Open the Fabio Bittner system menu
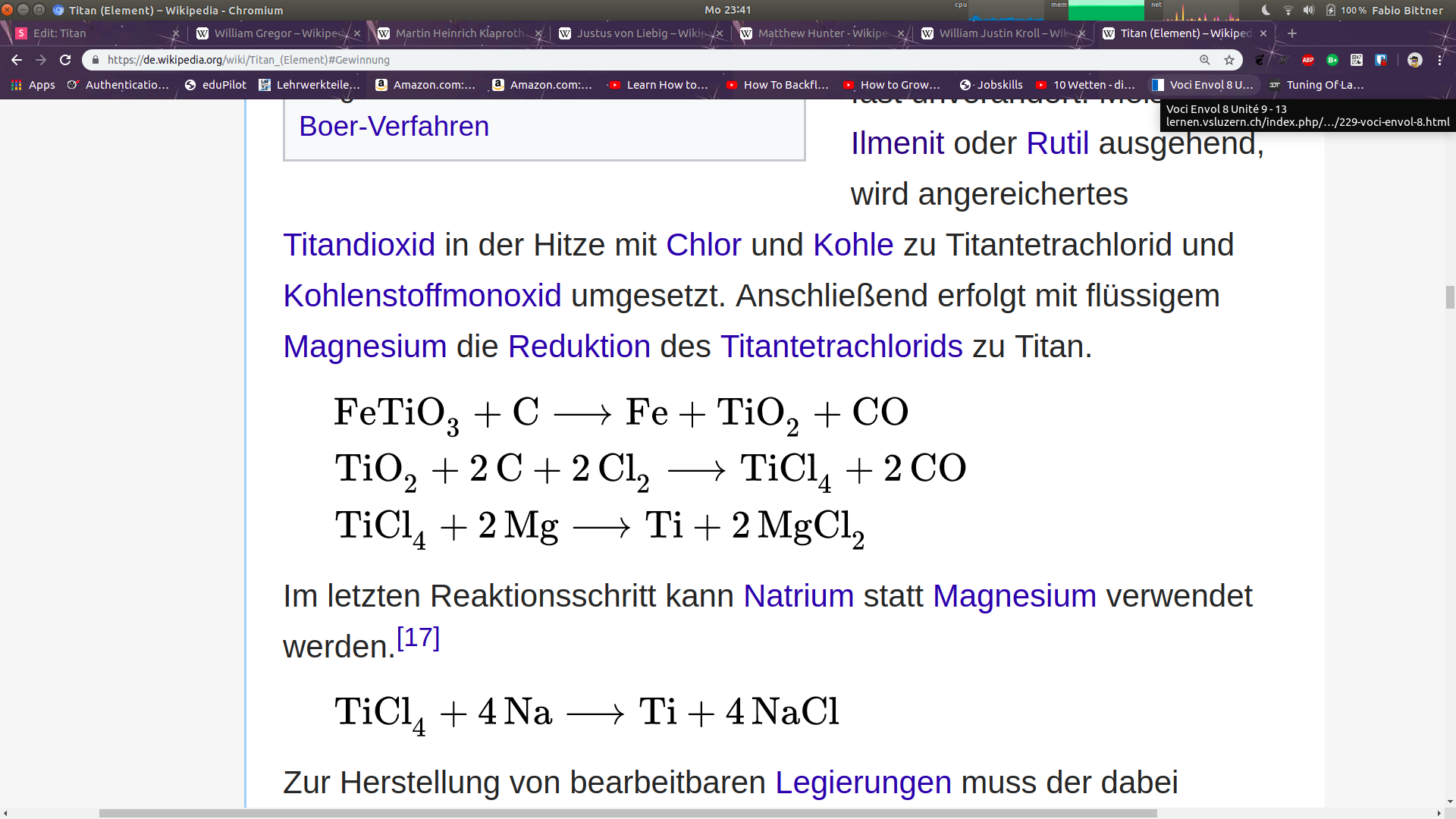Viewport: 1456px width, 819px height. (1407, 10)
